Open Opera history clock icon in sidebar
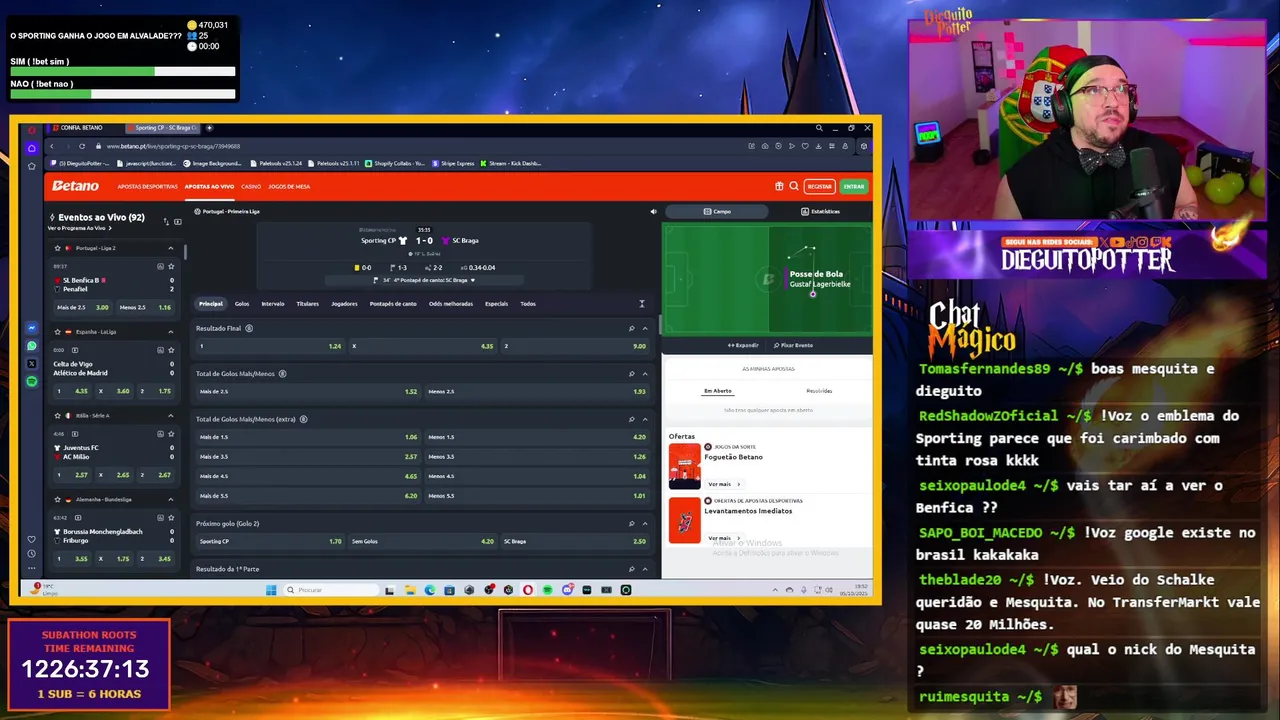This screenshot has width=1280, height=720. pos(32,554)
